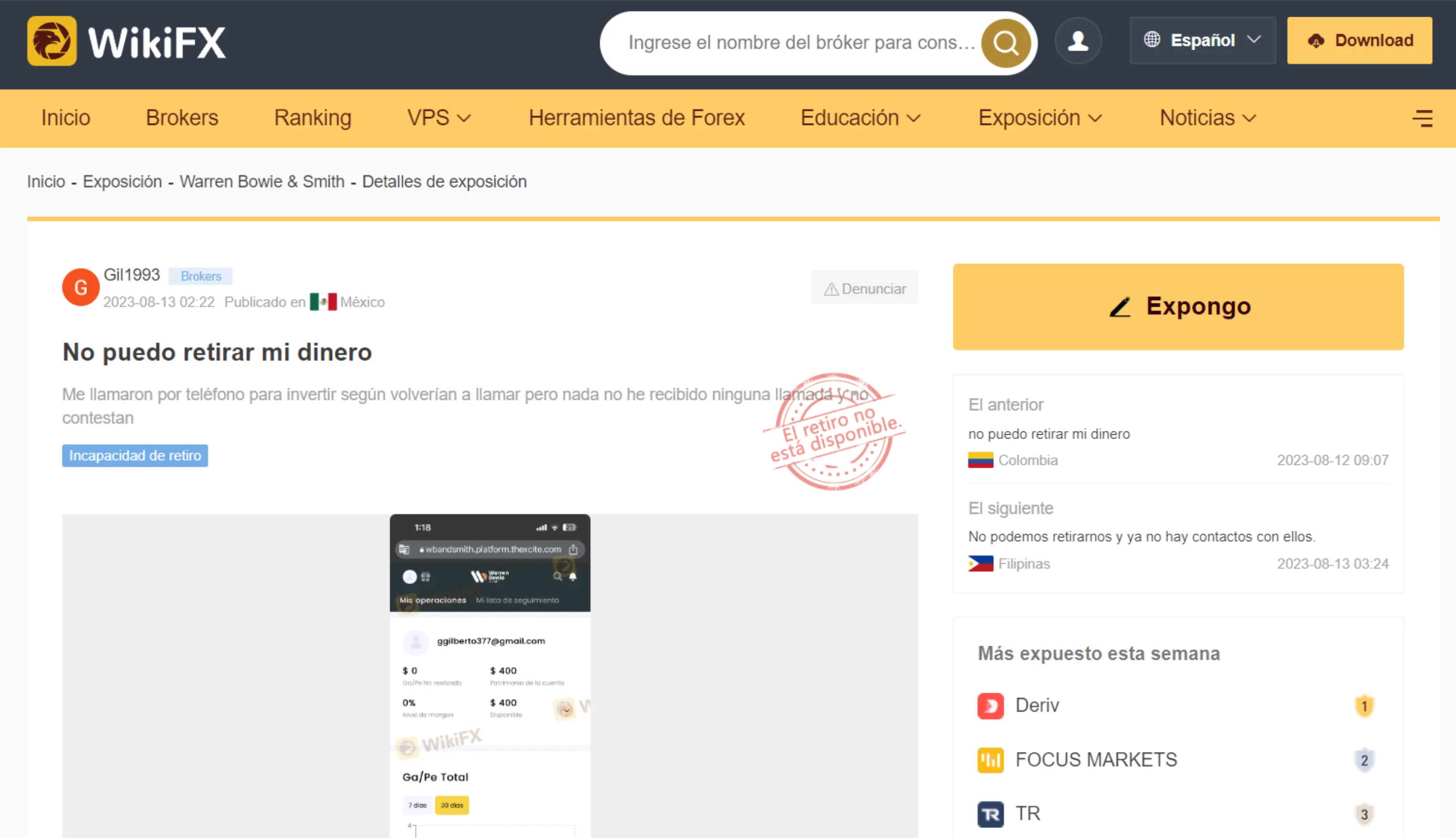Click the globe language icon

[1151, 39]
